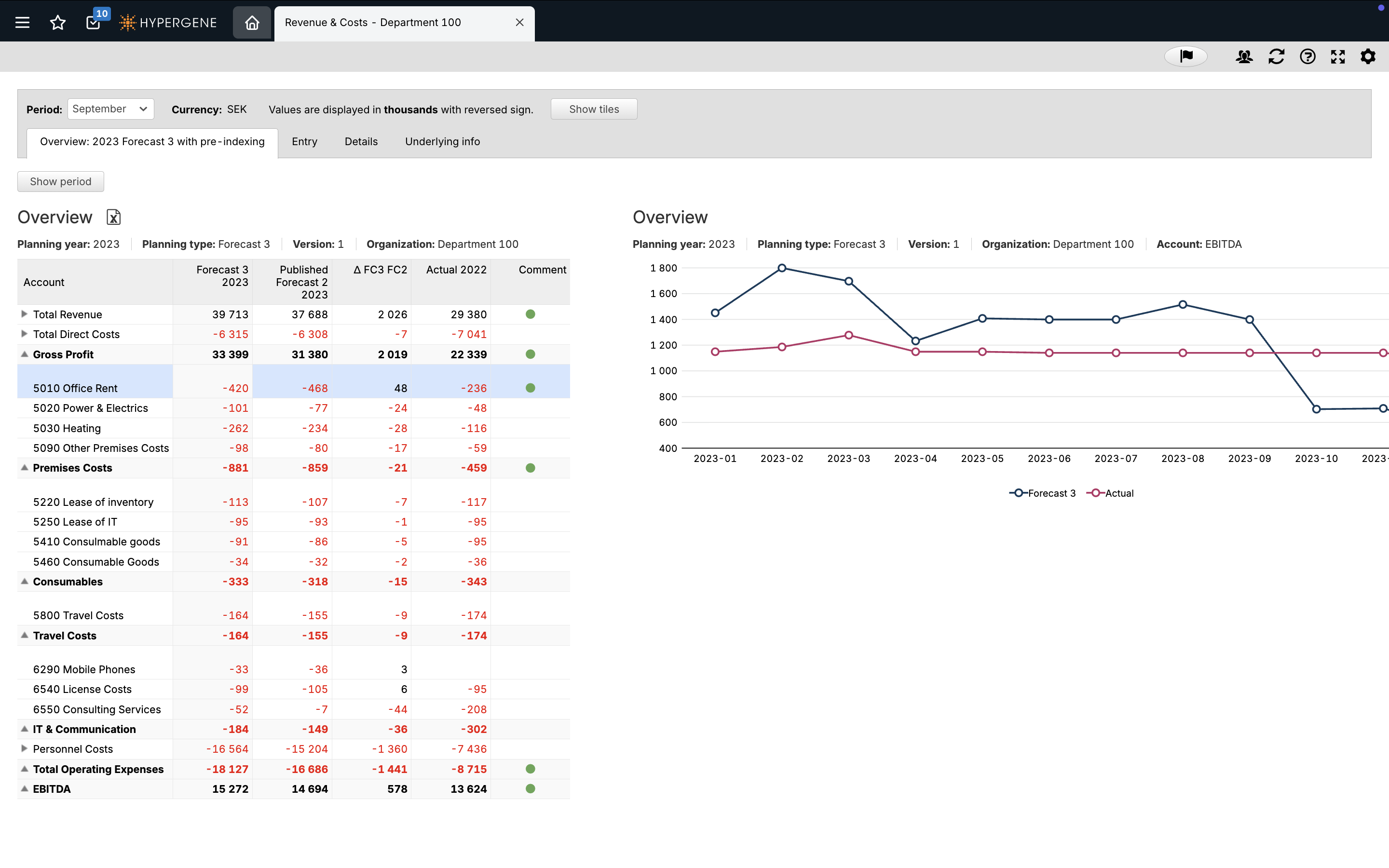Toggle Forecast 3 series in chart legend
The height and width of the screenshot is (868, 1389).
tap(1042, 493)
